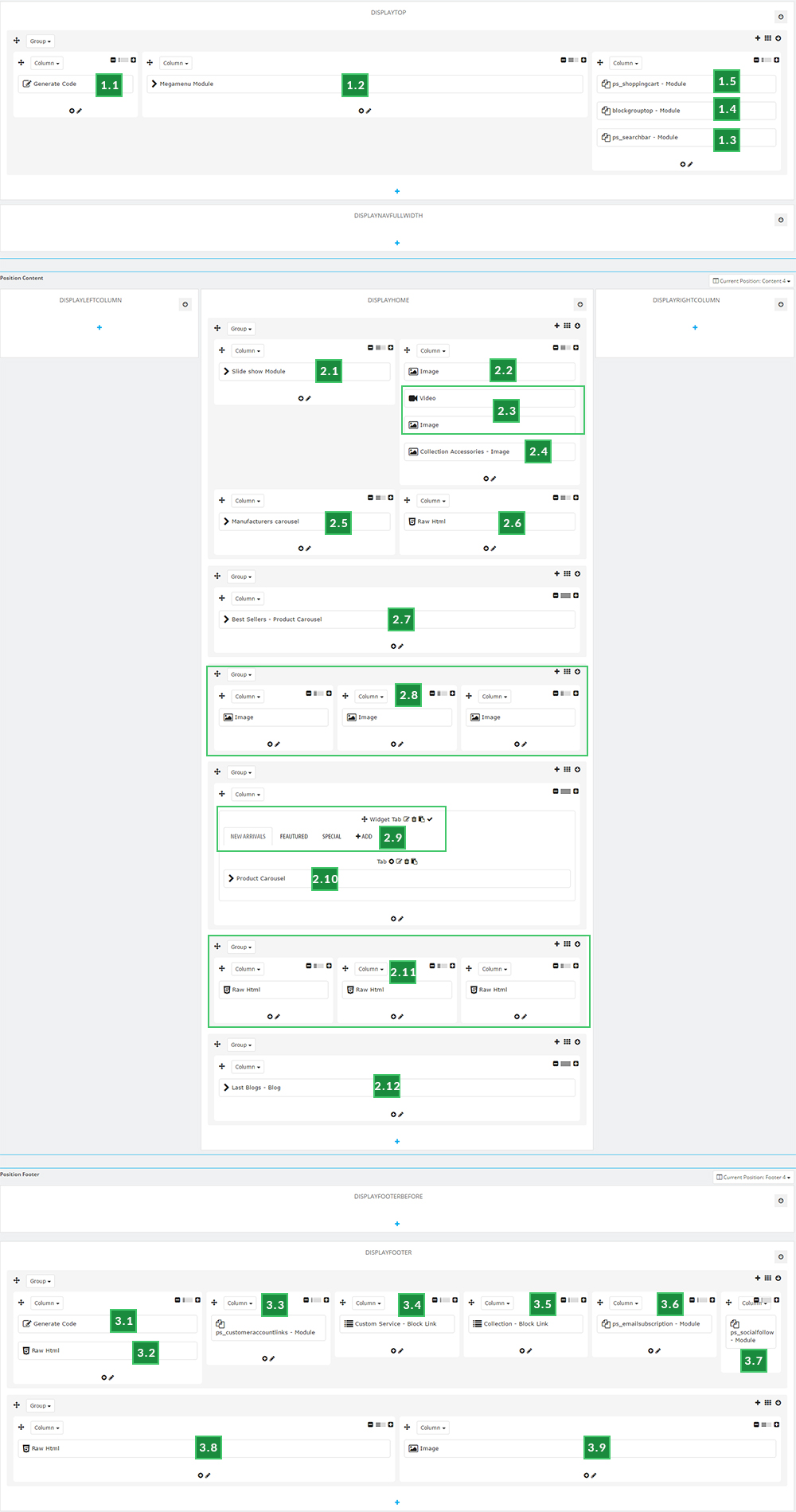Reduce width of Slide show Module column
Image resolution: width=796 pixels, height=1512 pixels.
(x=370, y=348)
